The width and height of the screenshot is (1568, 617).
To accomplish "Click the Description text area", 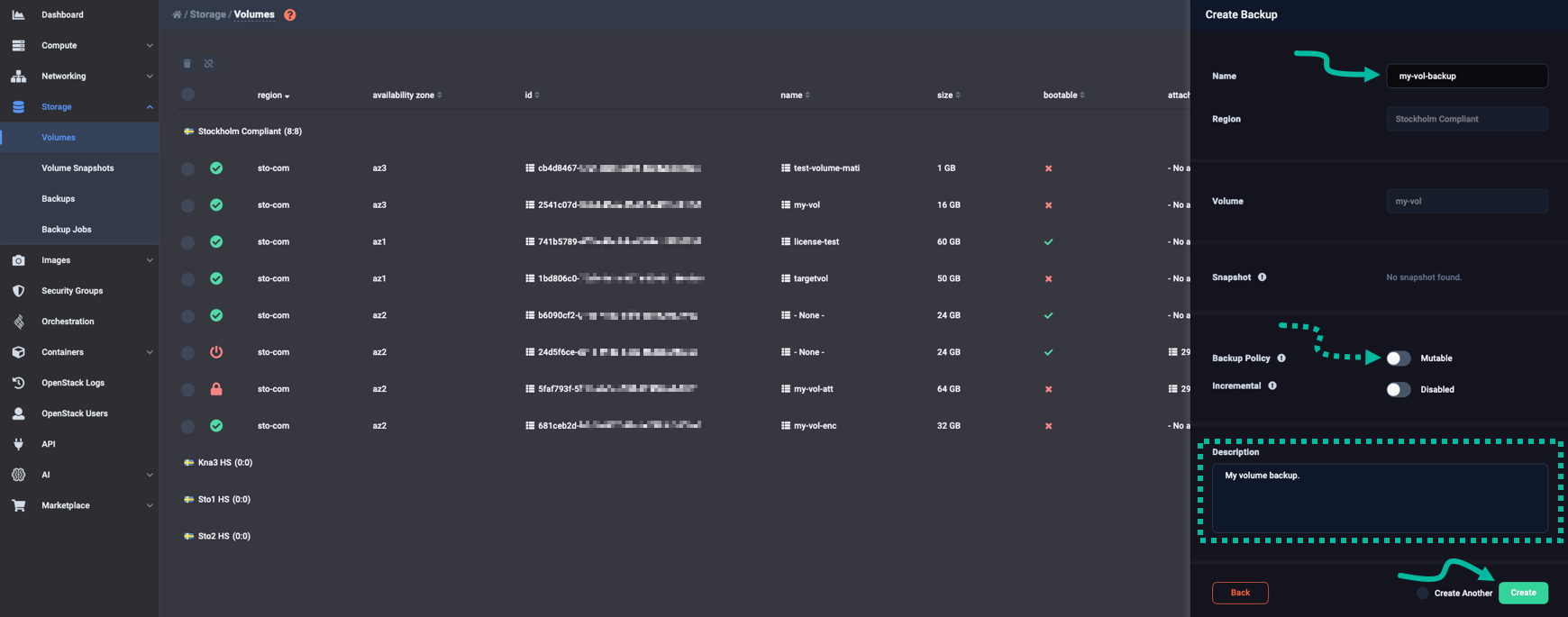I will [1380, 498].
